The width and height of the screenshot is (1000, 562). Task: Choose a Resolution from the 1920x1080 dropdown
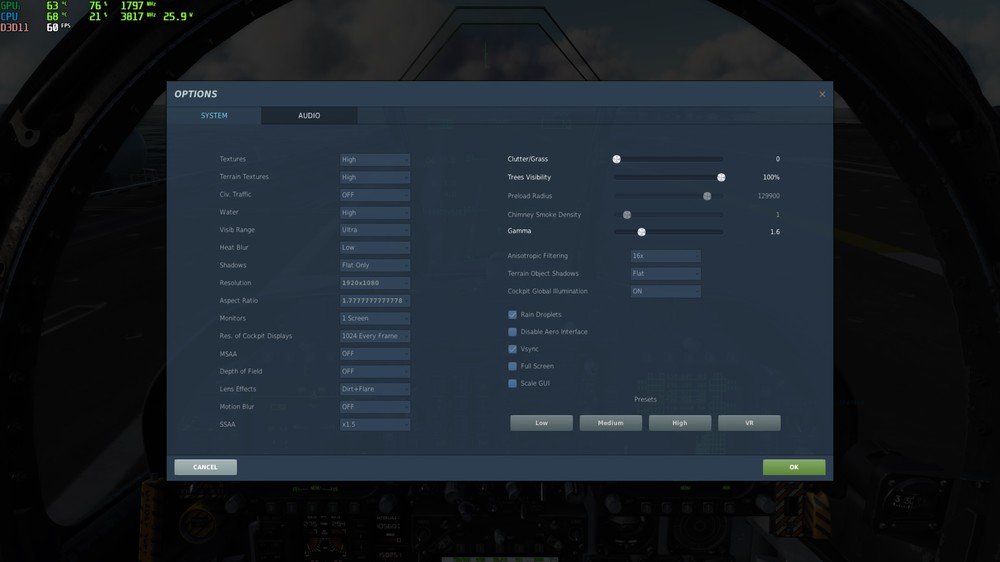coord(374,283)
